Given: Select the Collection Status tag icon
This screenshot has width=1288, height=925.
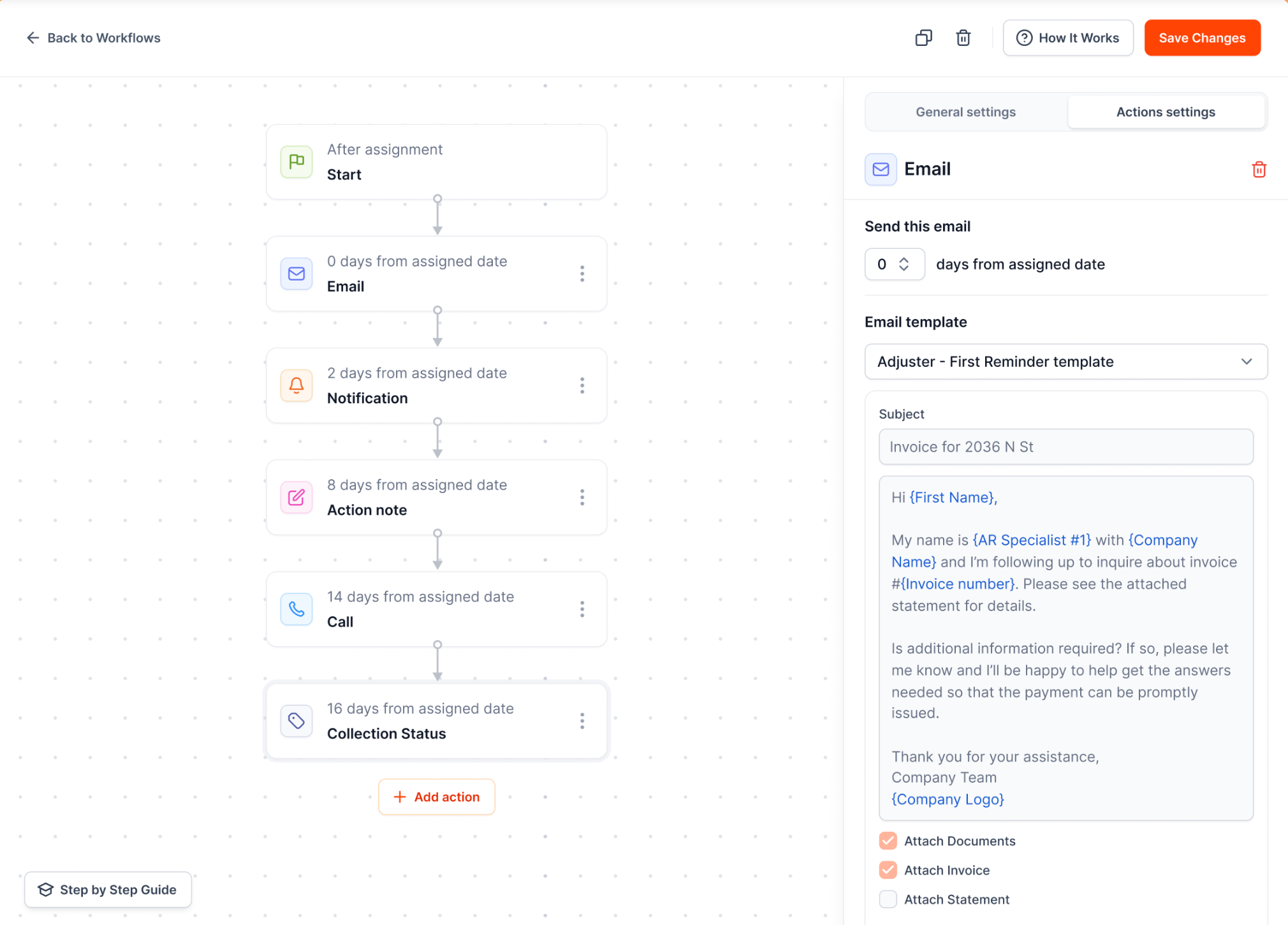Looking at the screenshot, I should (x=296, y=721).
